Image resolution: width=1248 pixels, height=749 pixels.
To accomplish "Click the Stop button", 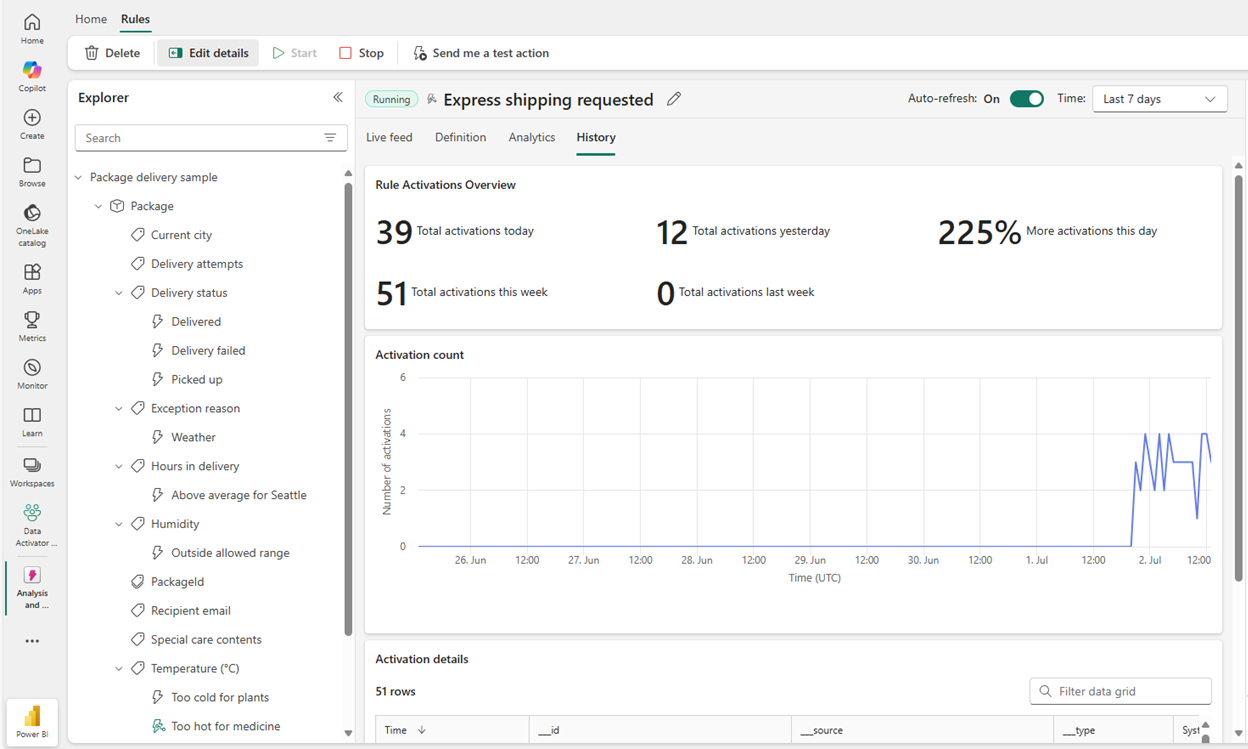I will tap(361, 53).
